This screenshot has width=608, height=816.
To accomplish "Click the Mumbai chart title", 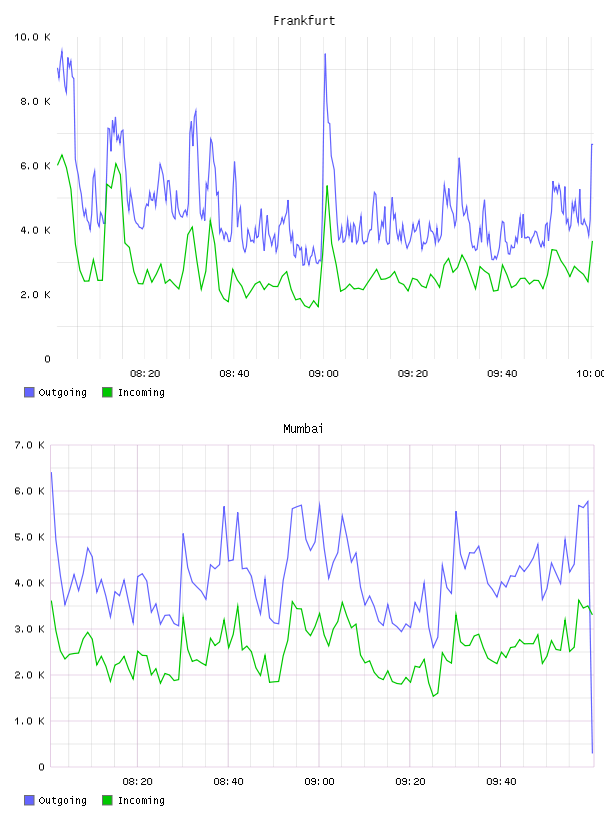I will tap(303, 429).
